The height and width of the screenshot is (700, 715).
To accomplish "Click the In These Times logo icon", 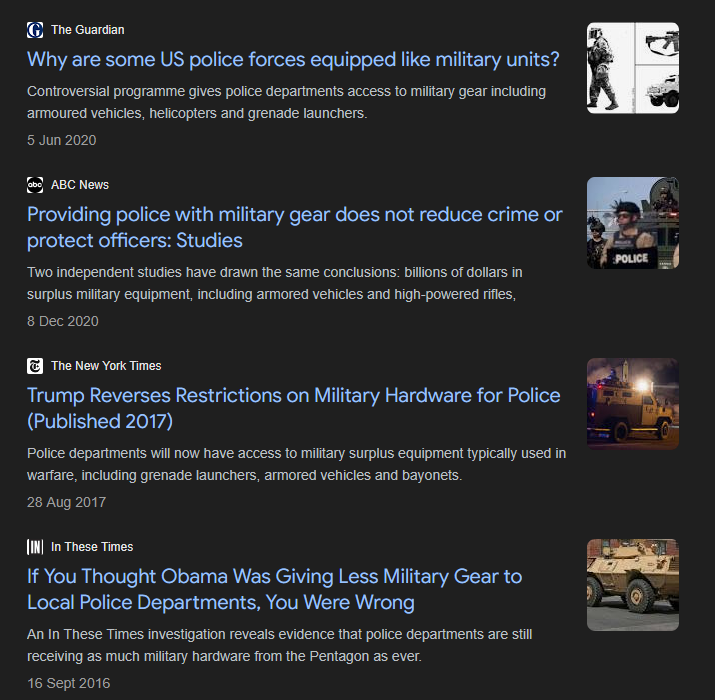I will pos(35,547).
